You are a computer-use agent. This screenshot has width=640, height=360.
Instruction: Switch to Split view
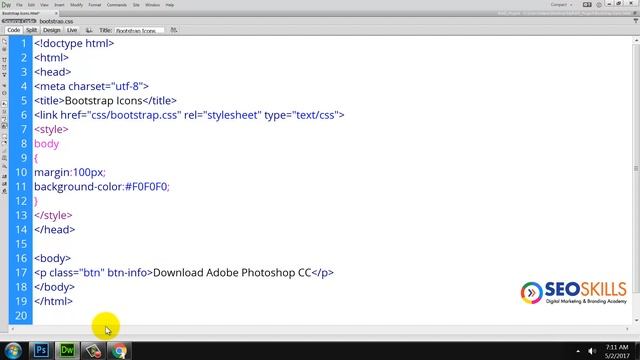(x=31, y=30)
